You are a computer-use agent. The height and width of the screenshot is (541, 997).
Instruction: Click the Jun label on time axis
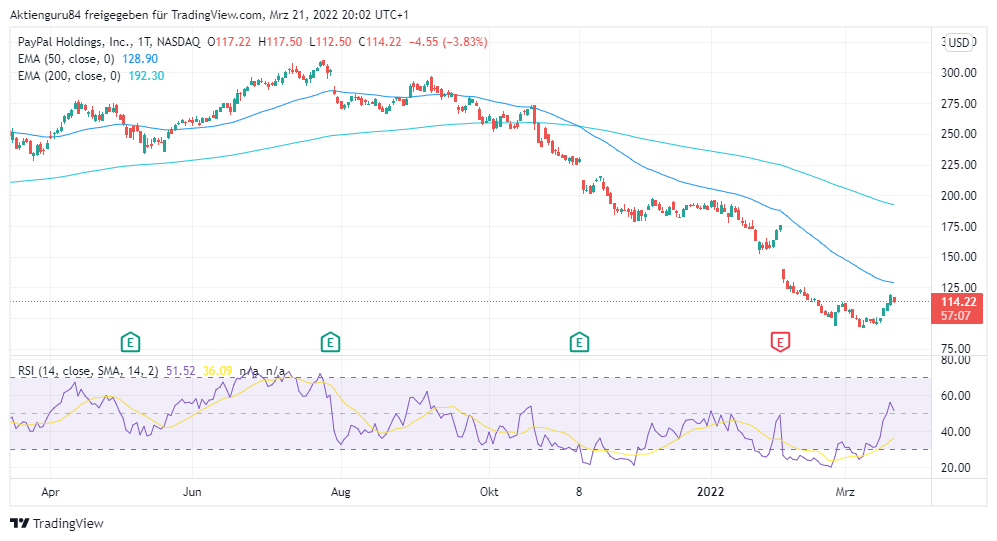coord(192,492)
